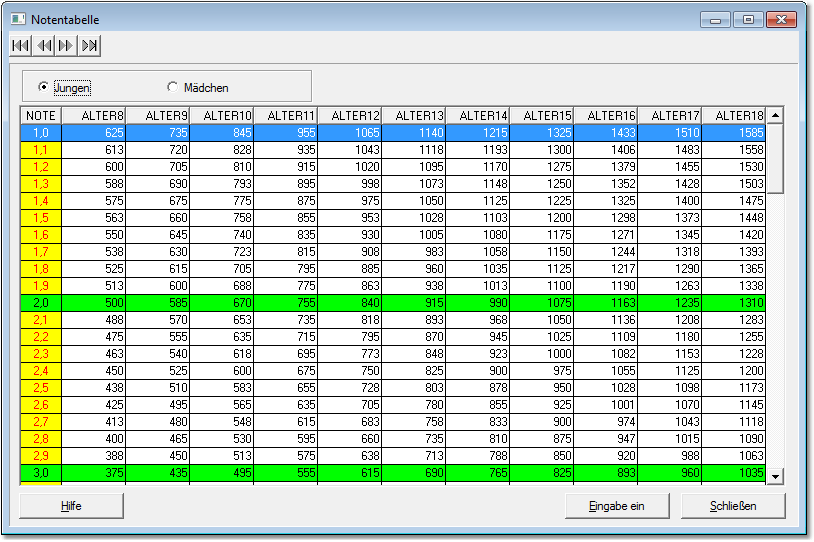This screenshot has width=814, height=542.
Task: Go to previous record arrow icon
Action: (44, 45)
